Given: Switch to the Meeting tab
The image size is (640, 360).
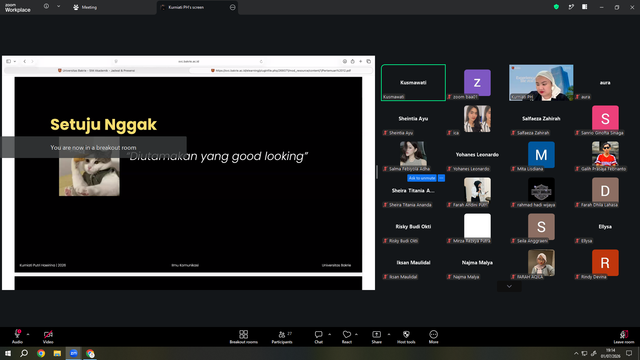Looking at the screenshot, I should click(x=85, y=7).
